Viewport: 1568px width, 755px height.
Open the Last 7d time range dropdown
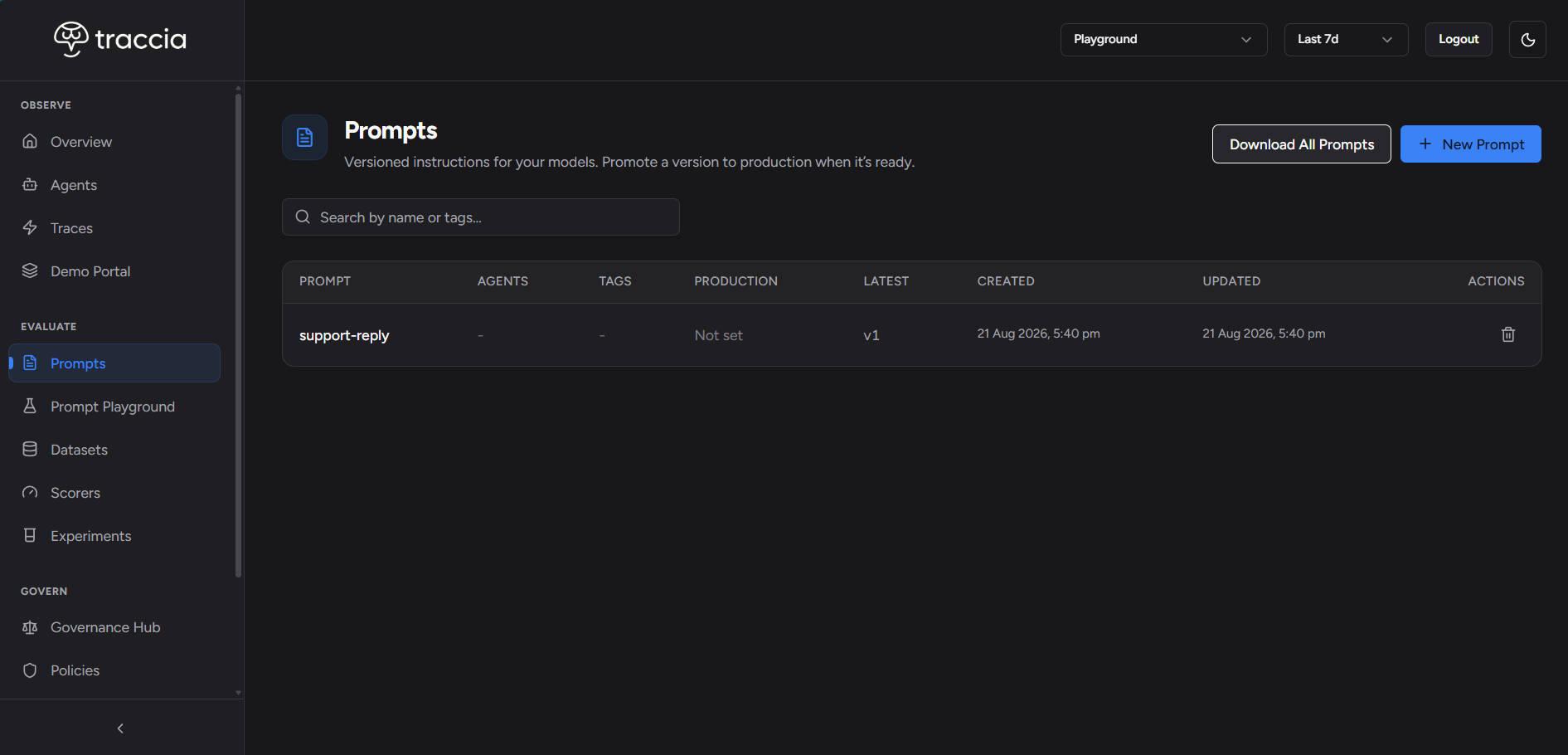(x=1346, y=39)
